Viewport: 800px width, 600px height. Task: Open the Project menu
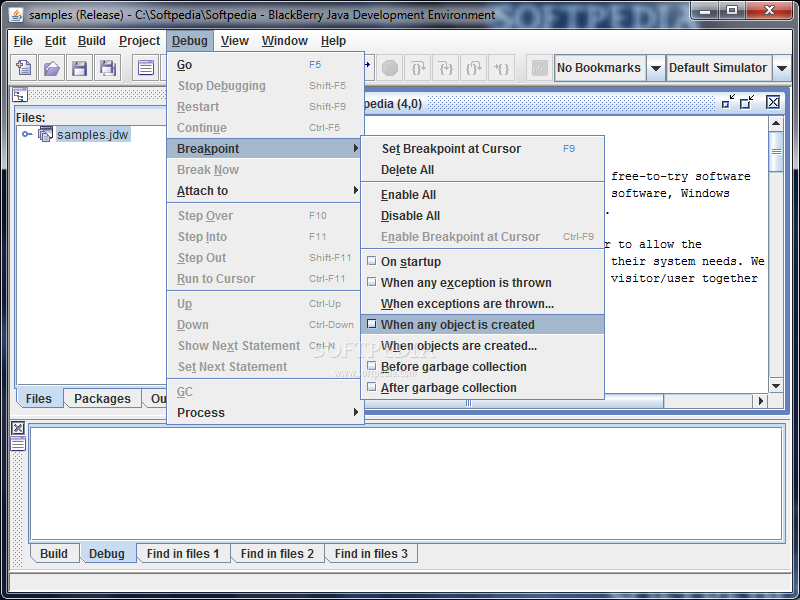(x=139, y=41)
